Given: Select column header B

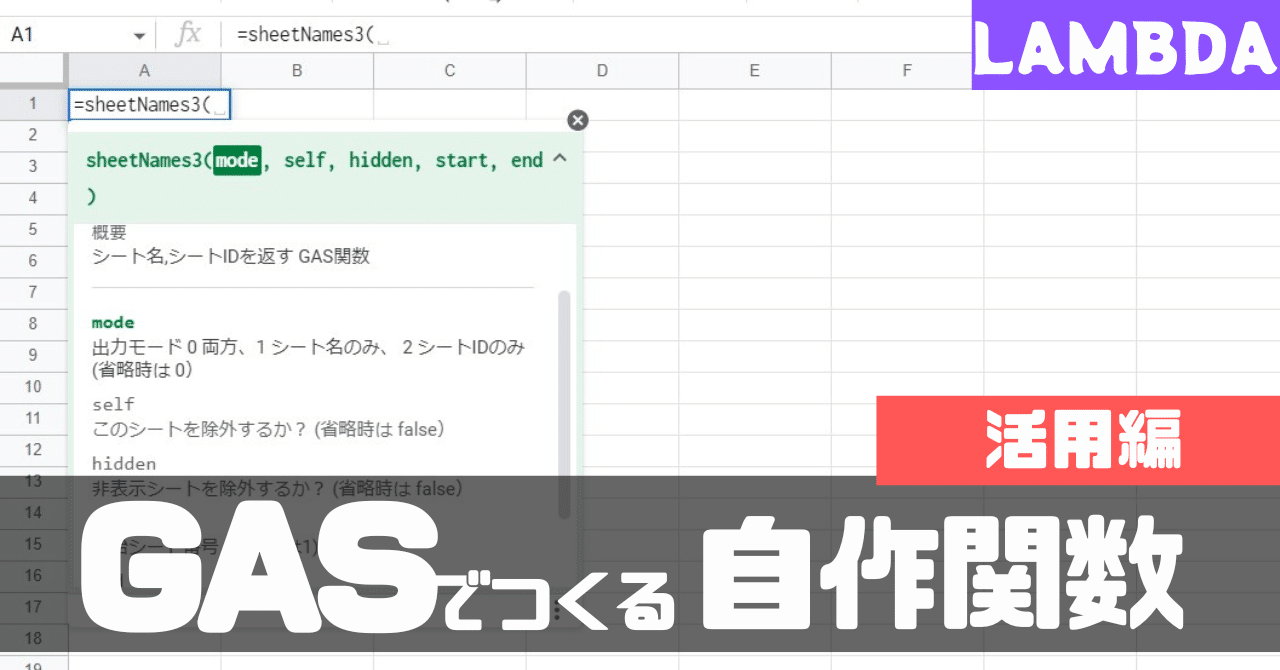Looking at the screenshot, I should click(x=296, y=71).
